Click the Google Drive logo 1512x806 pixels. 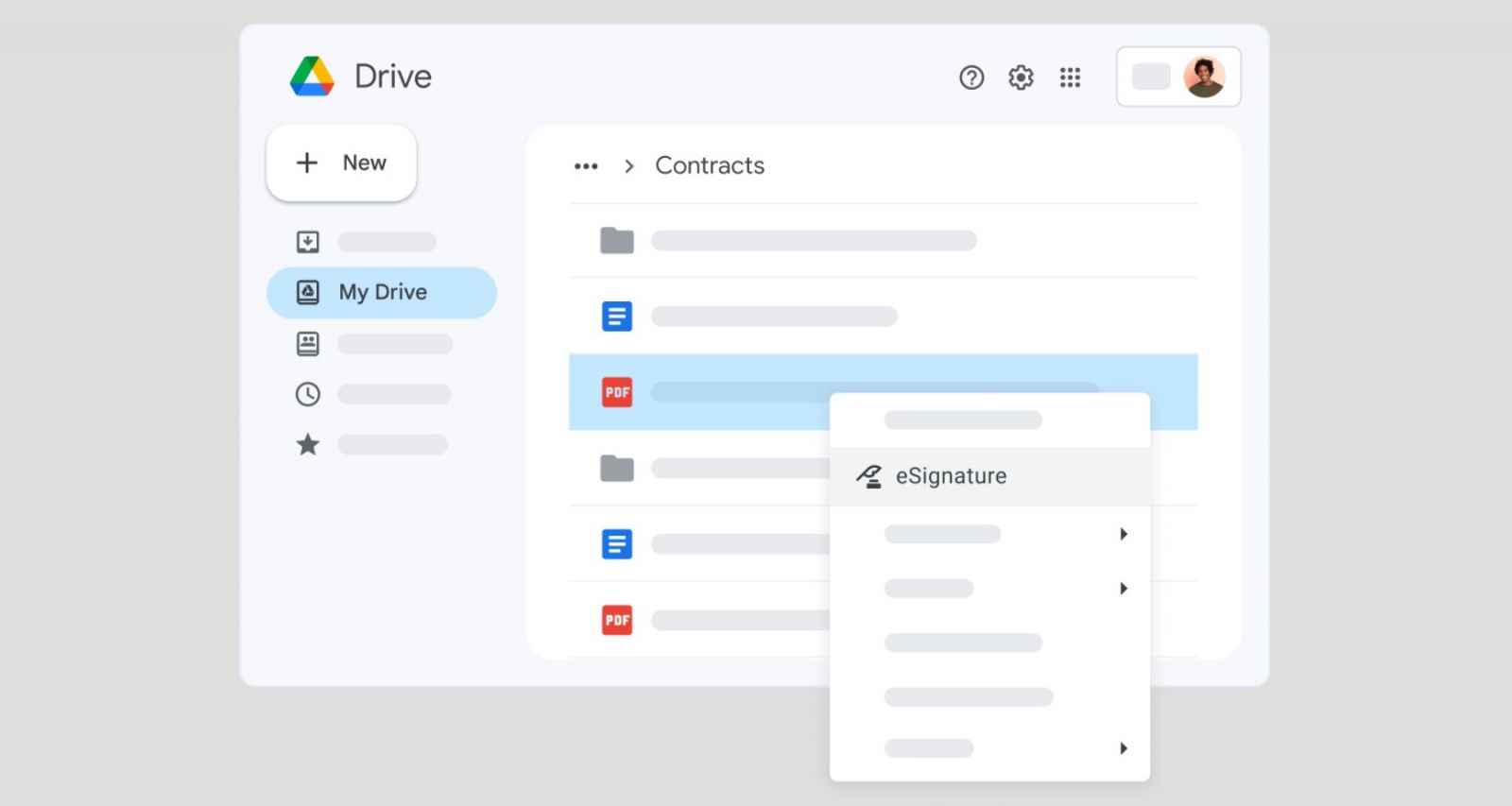click(312, 77)
